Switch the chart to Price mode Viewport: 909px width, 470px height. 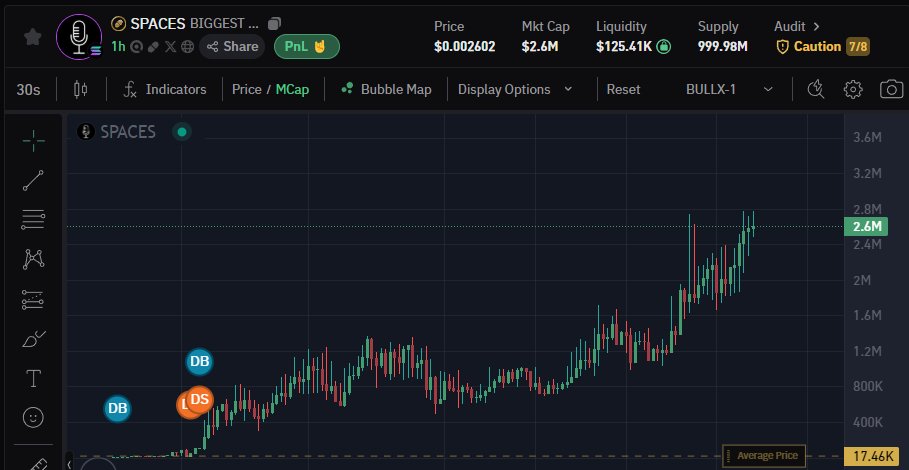click(246, 89)
